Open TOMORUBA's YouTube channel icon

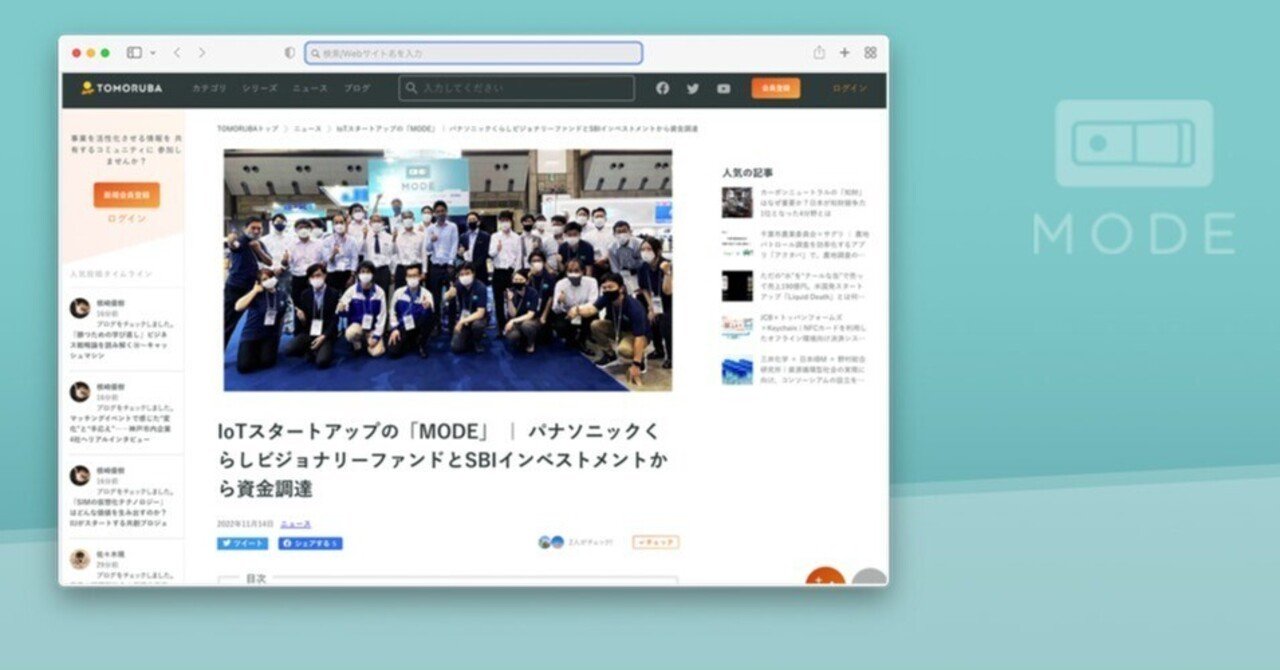click(x=721, y=88)
